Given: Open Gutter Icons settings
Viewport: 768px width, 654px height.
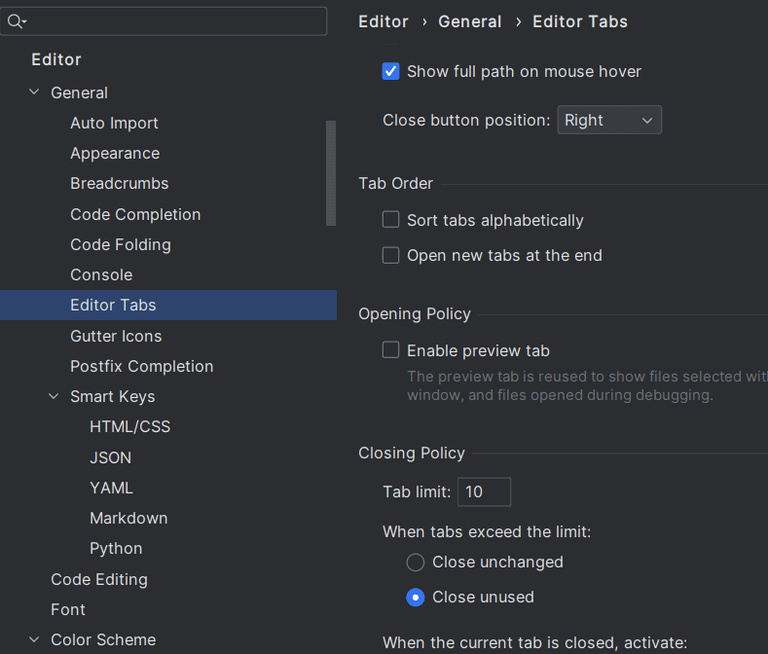Looking at the screenshot, I should click(x=116, y=336).
